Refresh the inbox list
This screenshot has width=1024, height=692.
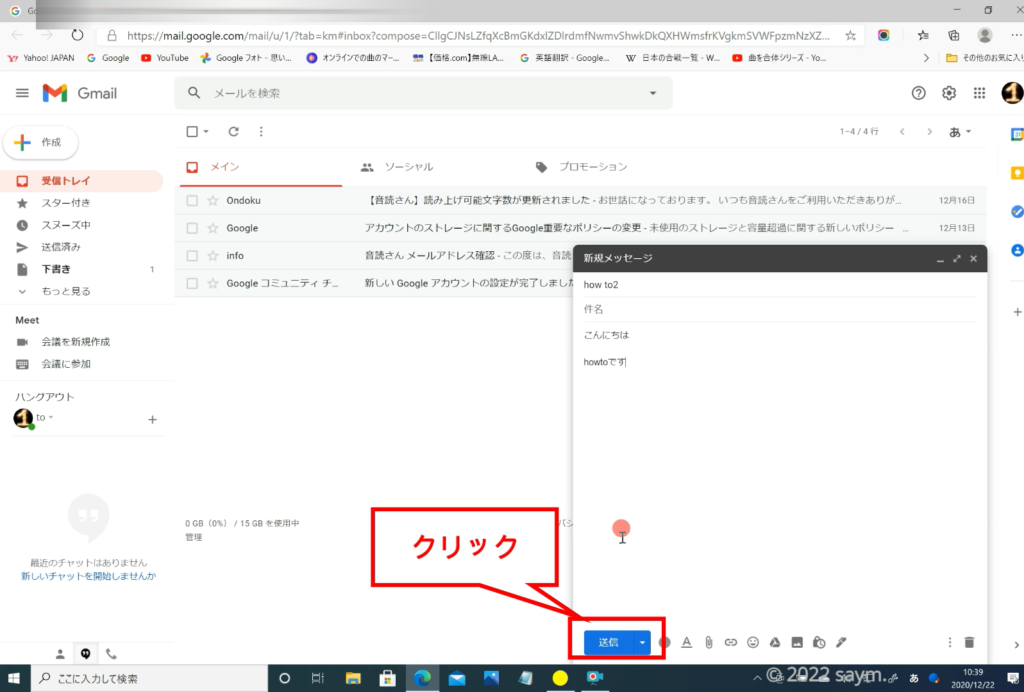pos(234,131)
